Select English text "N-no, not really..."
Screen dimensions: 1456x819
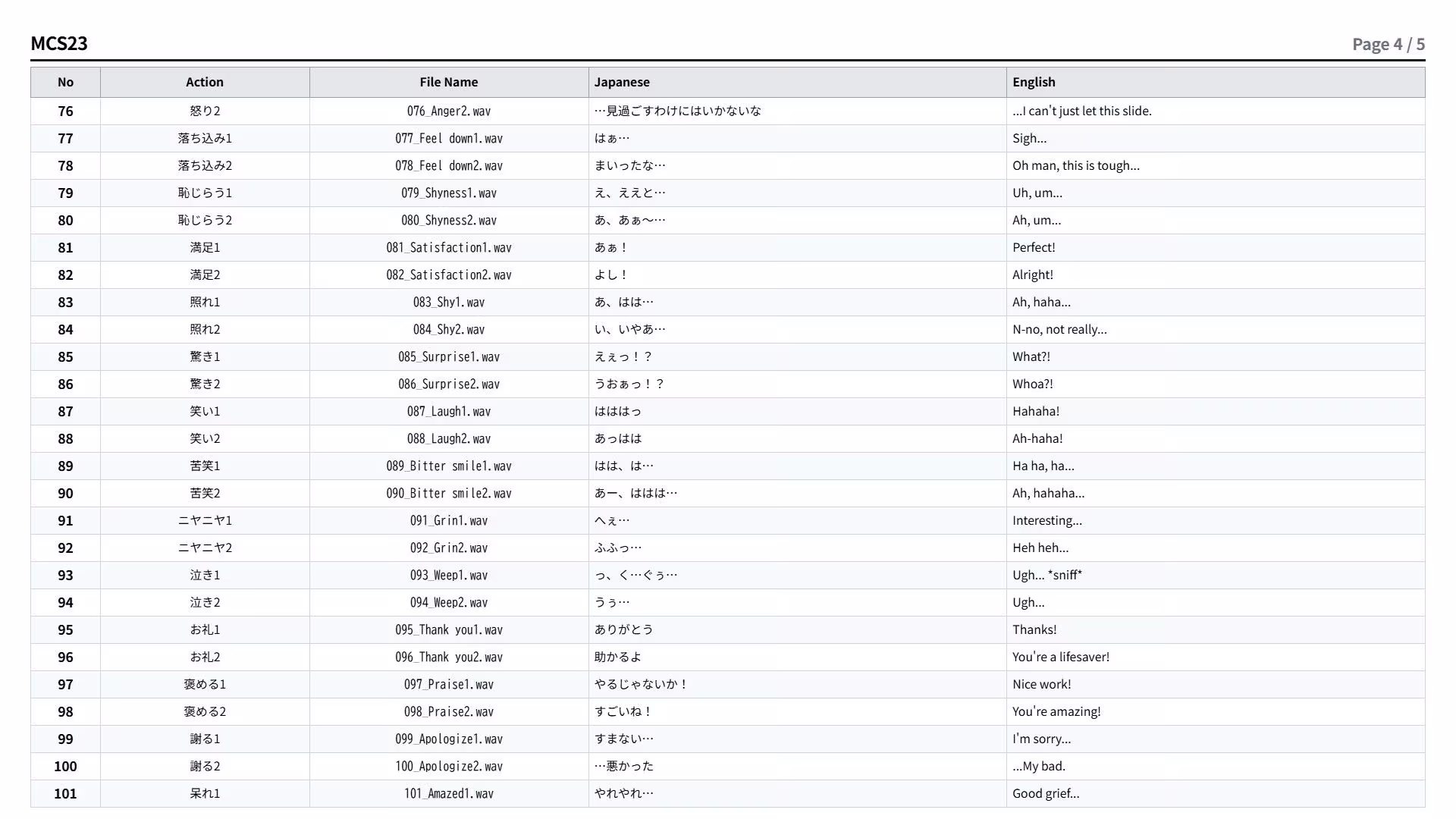click(1059, 330)
